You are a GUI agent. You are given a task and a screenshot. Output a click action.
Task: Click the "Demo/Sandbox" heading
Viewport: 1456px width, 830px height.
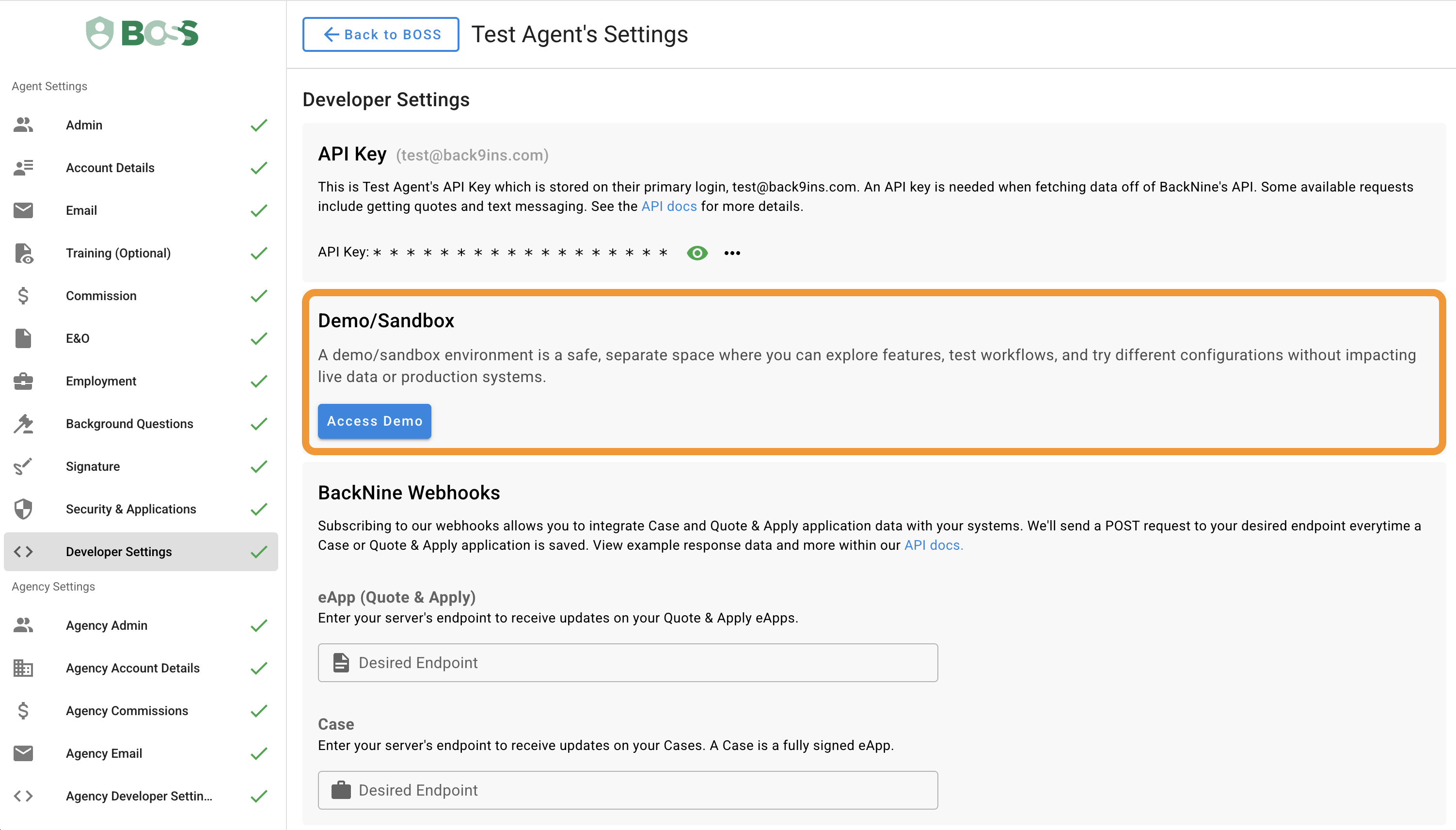(386, 320)
